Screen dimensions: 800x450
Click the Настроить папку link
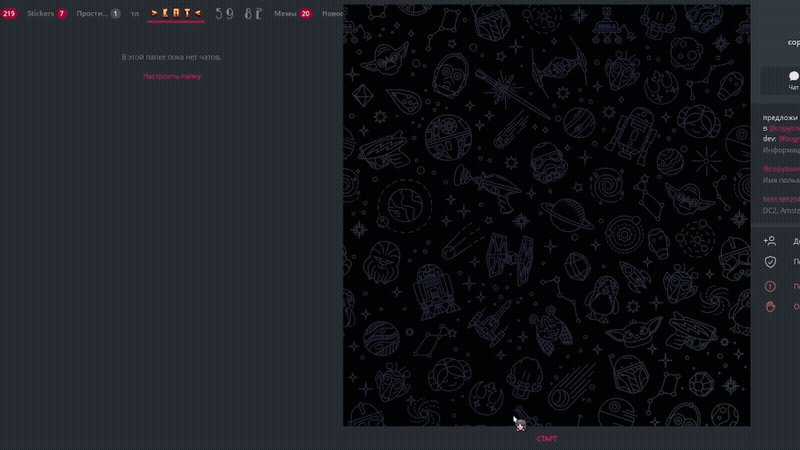coord(172,77)
